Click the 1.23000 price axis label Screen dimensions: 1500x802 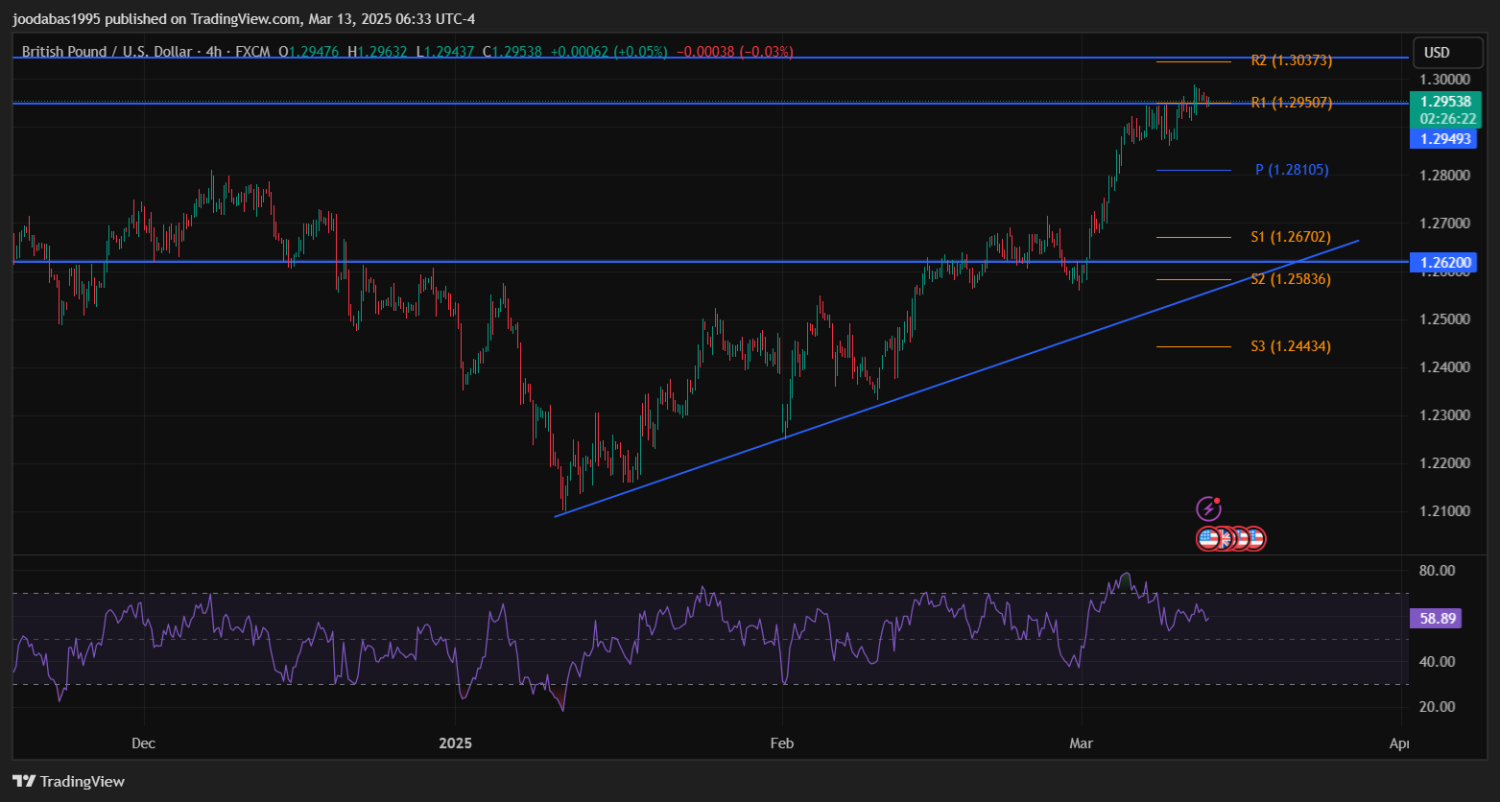1444,415
